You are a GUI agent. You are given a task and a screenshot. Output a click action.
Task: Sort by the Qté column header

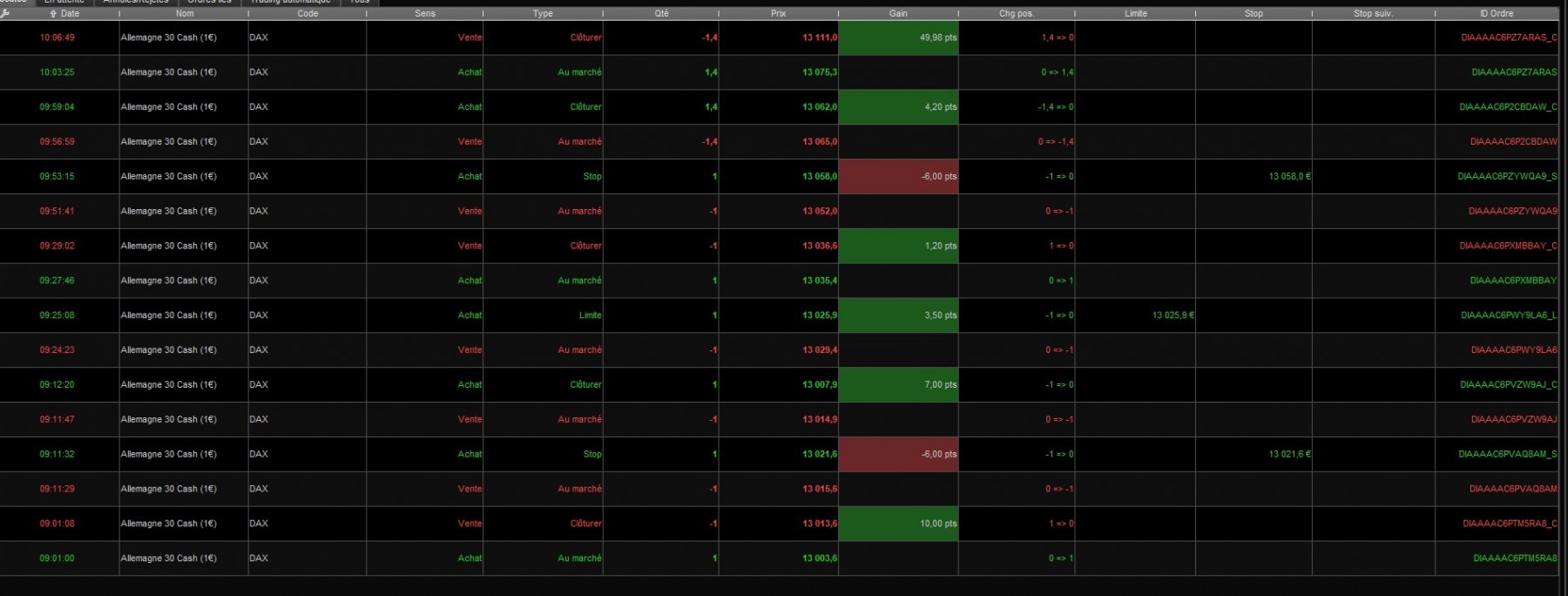[661, 13]
